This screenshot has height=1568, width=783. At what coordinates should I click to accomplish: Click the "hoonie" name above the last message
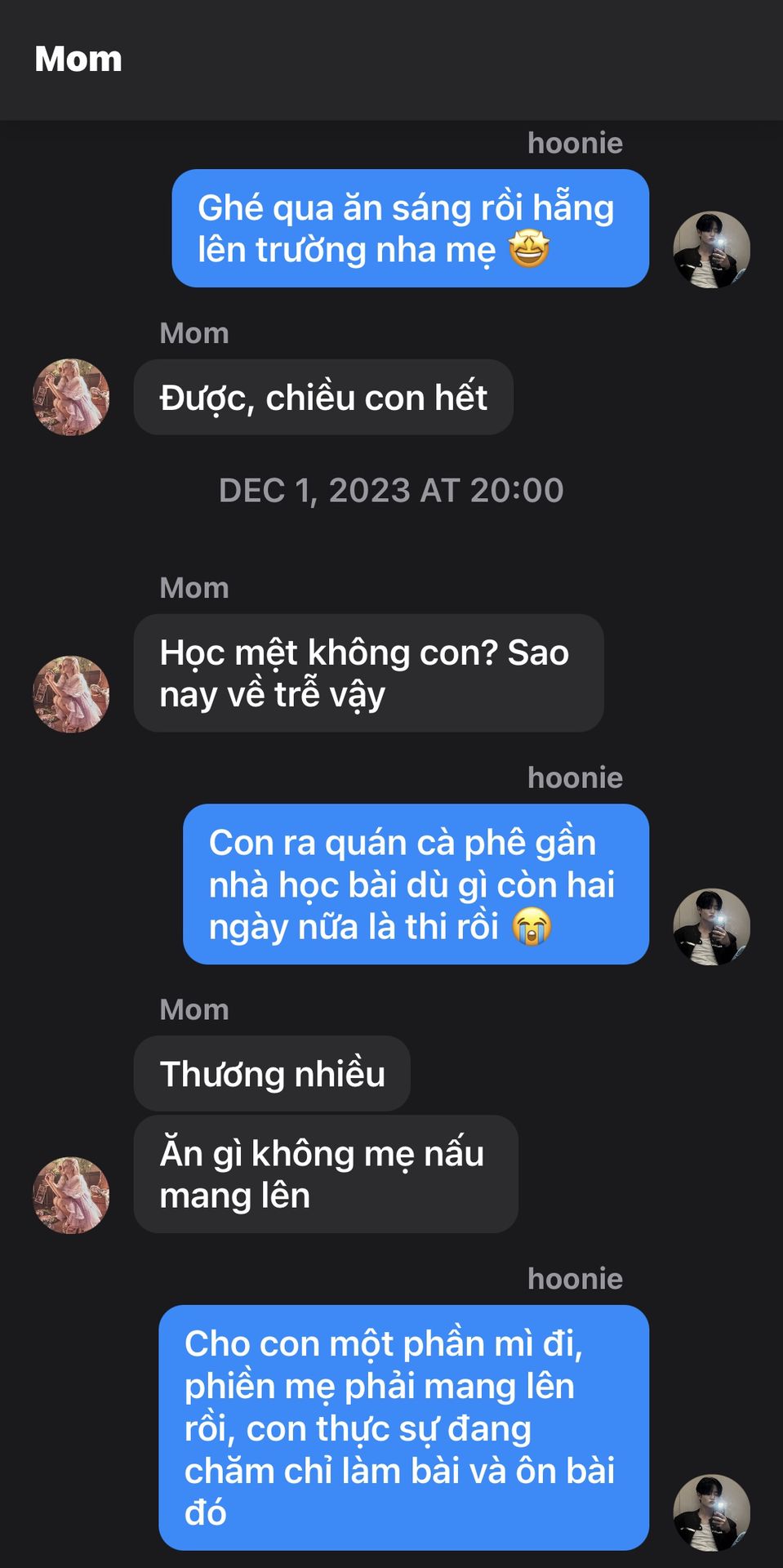tap(575, 1279)
